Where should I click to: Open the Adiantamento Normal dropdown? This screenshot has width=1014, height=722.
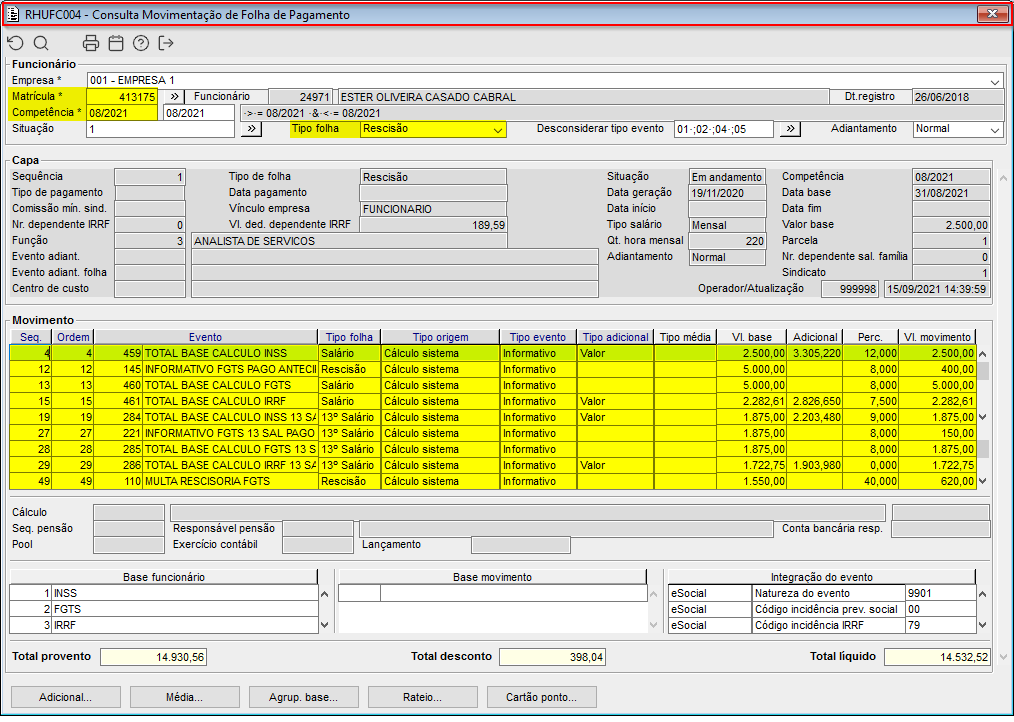coord(994,129)
